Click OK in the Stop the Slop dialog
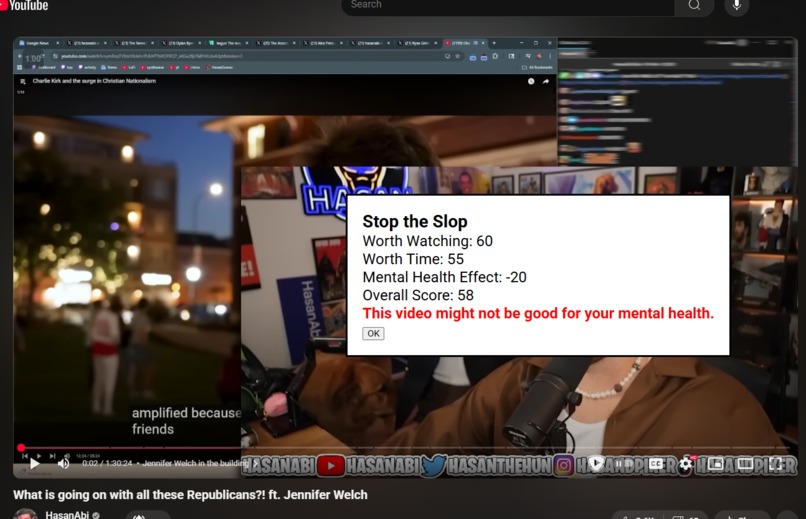The height and width of the screenshot is (519, 806). 373,333
